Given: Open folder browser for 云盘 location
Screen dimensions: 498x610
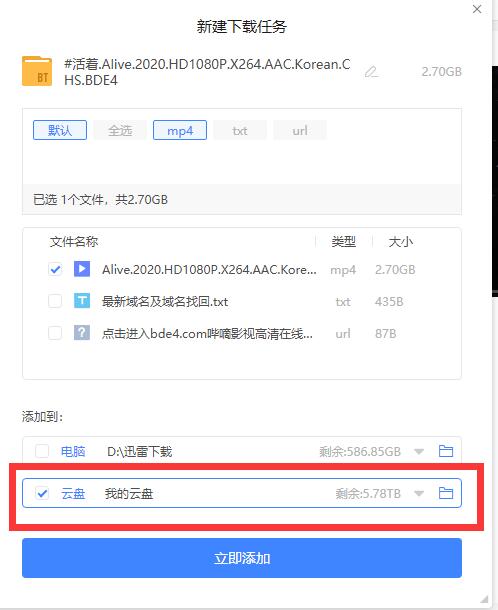Looking at the screenshot, I should [446, 493].
